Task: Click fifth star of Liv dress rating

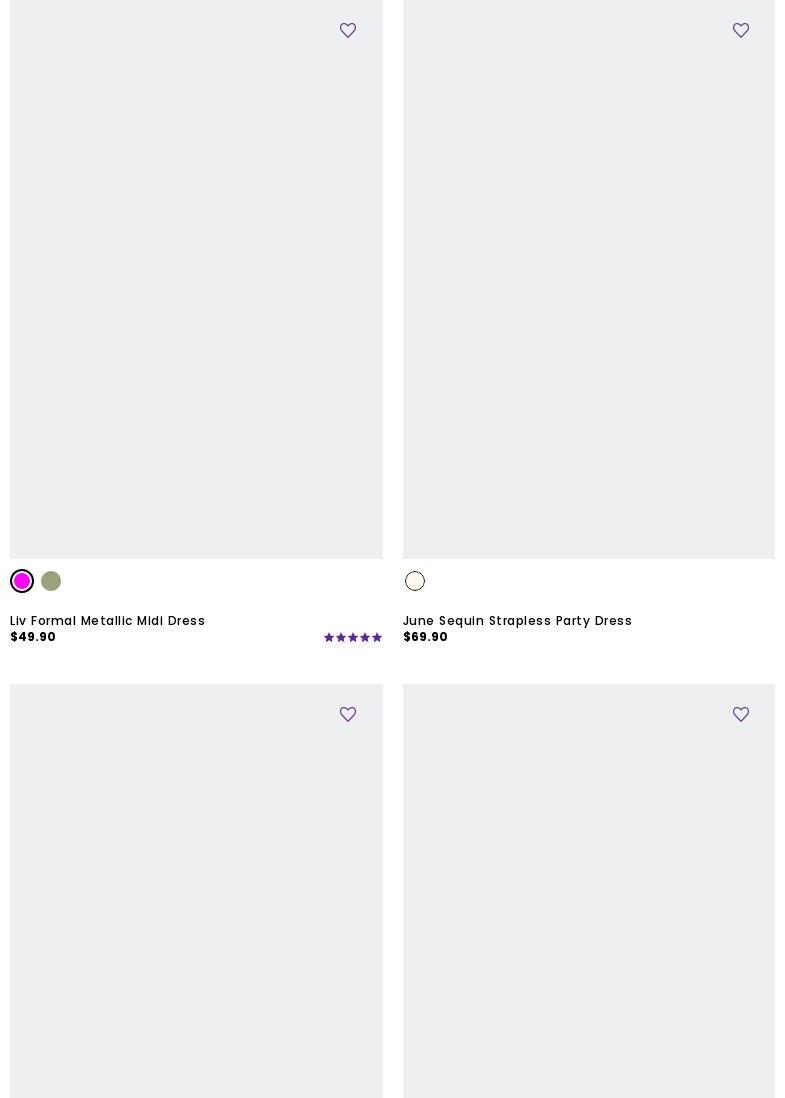Action: pos(377,637)
